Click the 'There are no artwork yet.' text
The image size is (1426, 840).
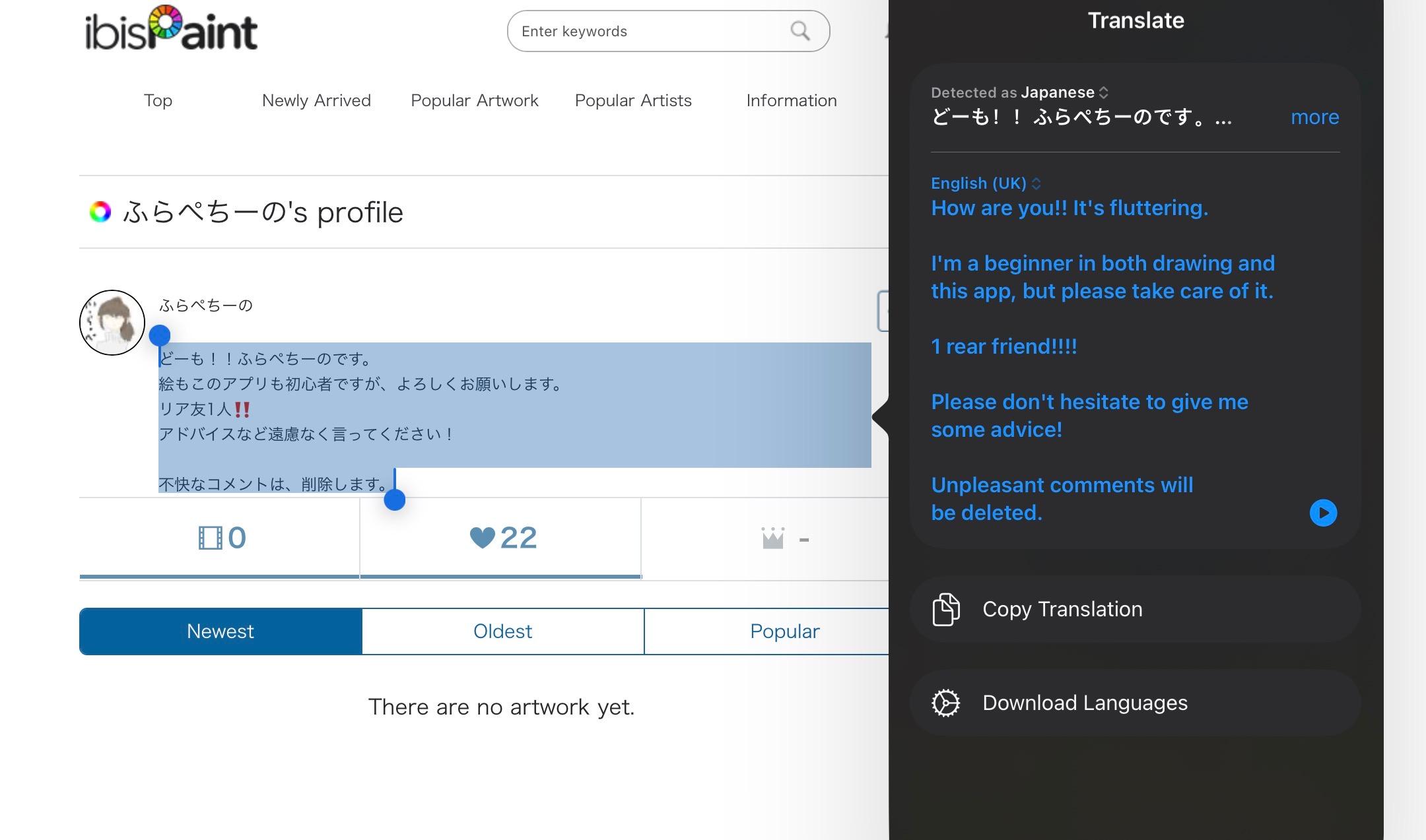(501, 707)
